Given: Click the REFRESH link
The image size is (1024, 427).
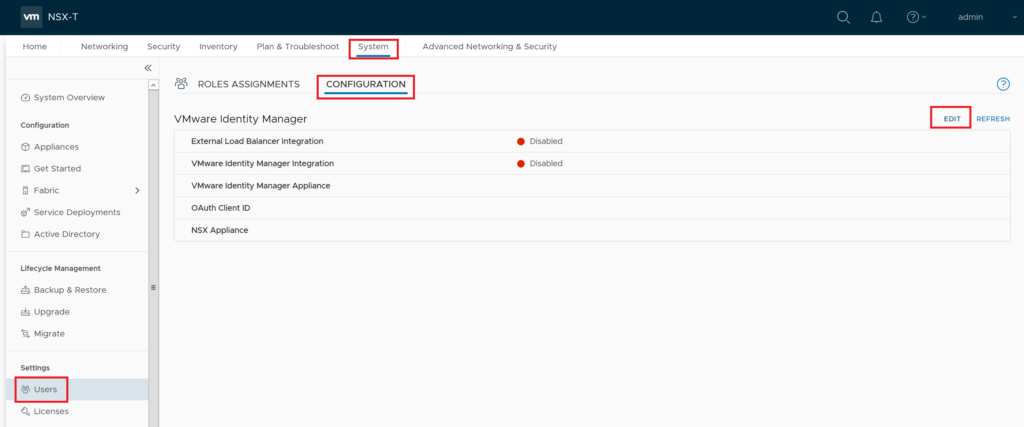Looking at the screenshot, I should coord(993,119).
